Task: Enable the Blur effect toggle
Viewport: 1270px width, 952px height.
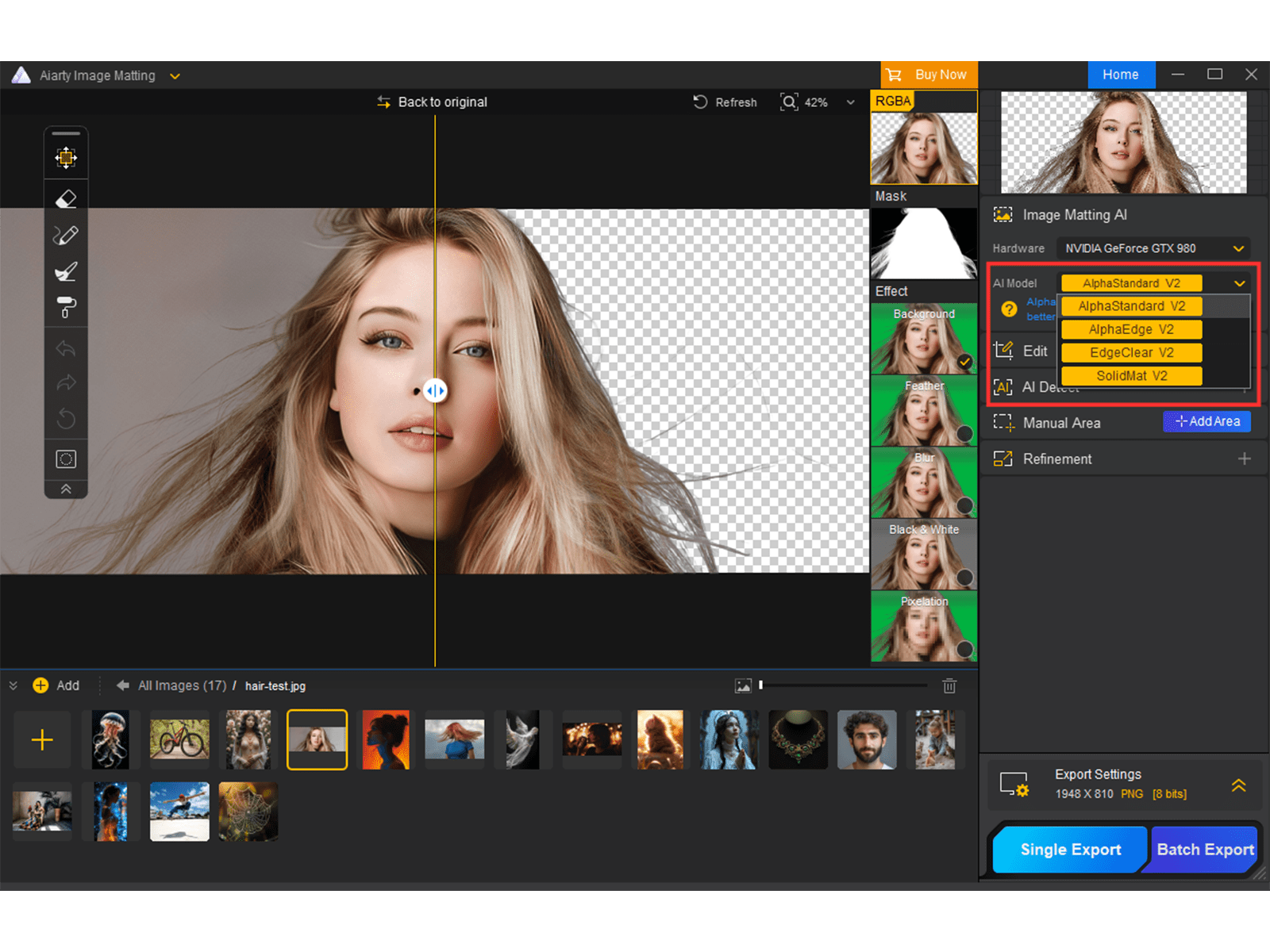Action: point(964,505)
